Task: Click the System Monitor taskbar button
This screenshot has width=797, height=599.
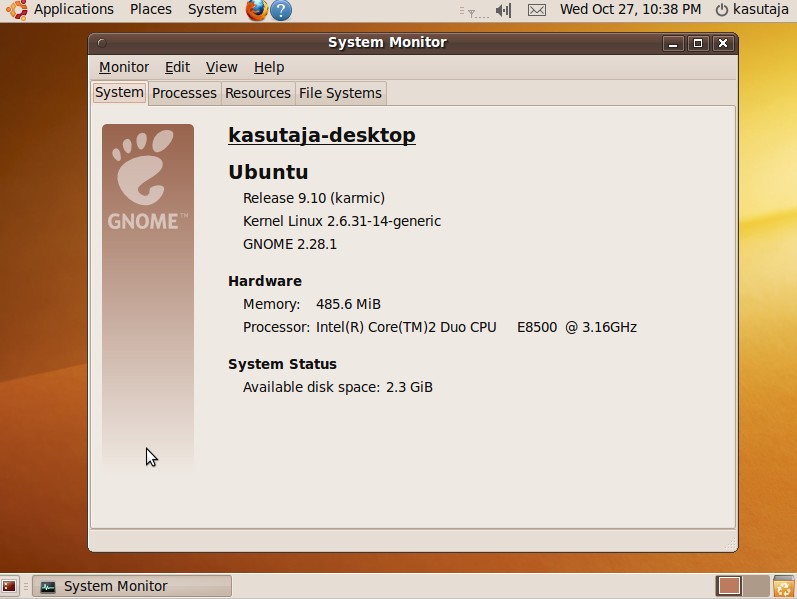Action: coord(132,586)
